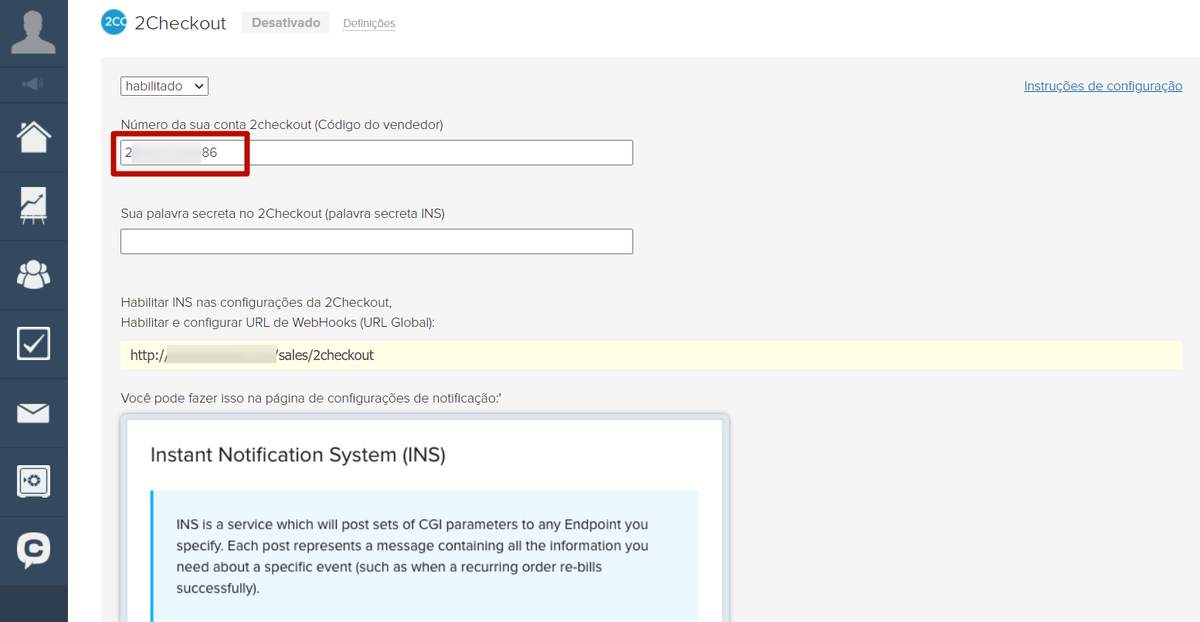Image resolution: width=1200 pixels, height=622 pixels.
Task: Open the user profile avatar icon
Action: coord(33,31)
